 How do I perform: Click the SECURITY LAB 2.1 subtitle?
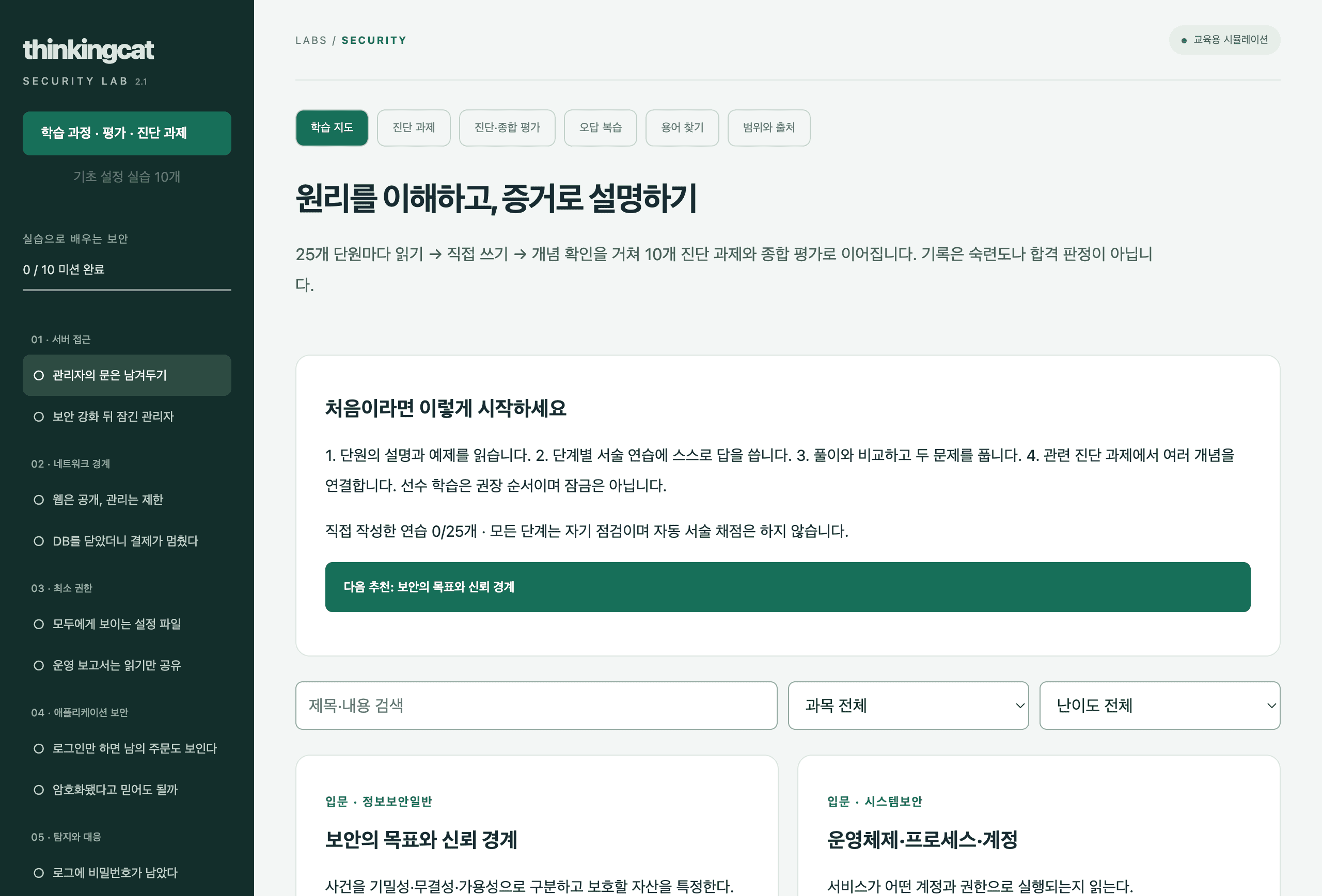(x=85, y=82)
